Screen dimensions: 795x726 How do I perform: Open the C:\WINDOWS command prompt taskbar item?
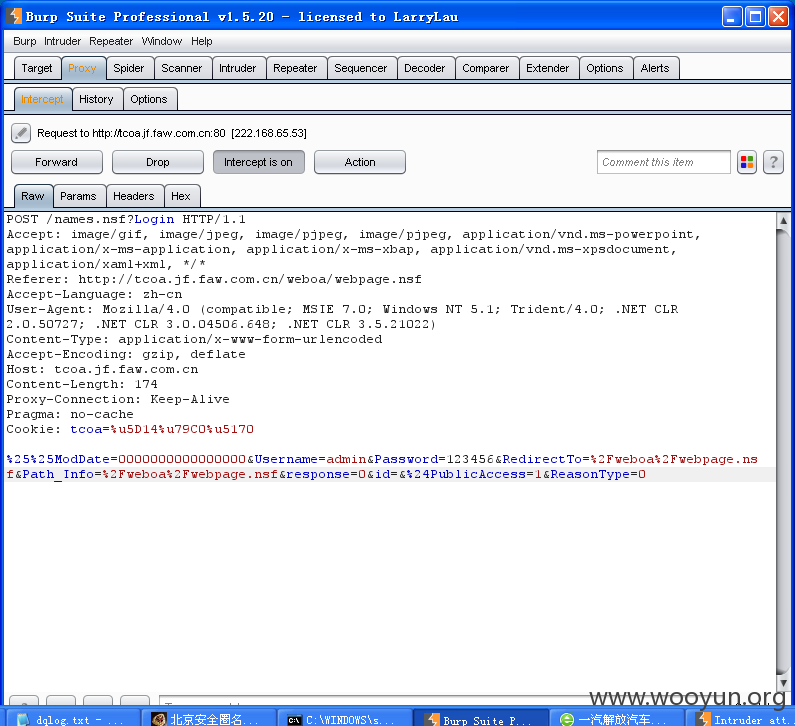click(345, 719)
